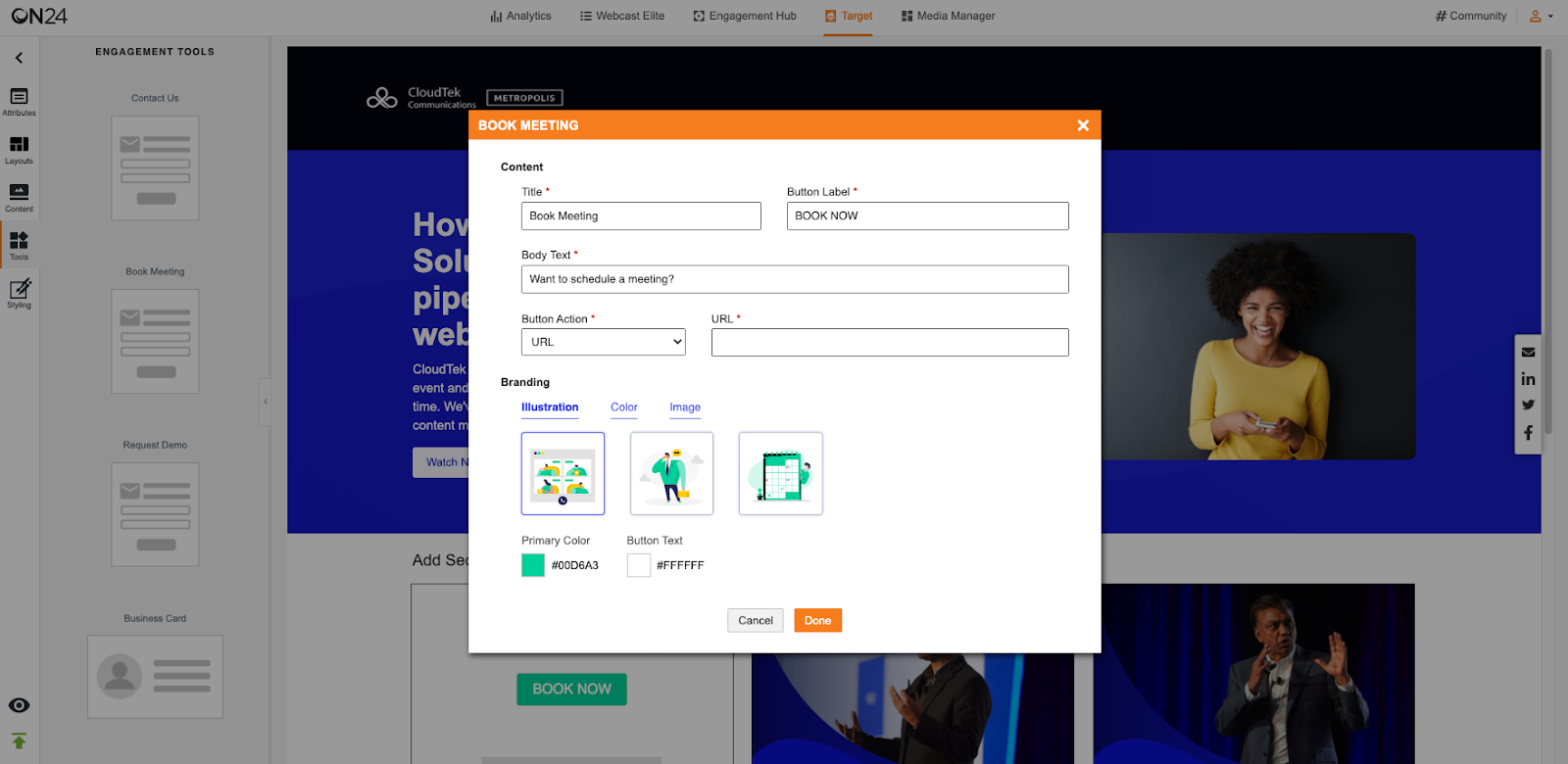
Task: Select the Business Card tool thumbnail
Action: pyautogui.click(x=155, y=677)
